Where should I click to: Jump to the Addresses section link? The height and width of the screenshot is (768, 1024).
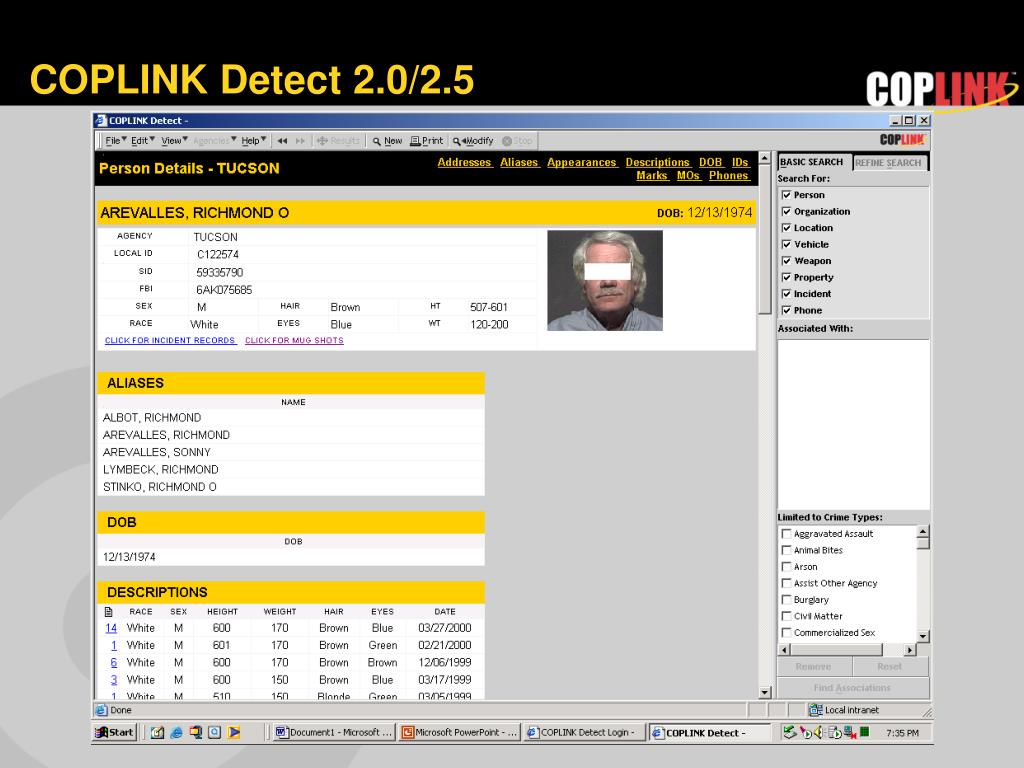tap(464, 162)
